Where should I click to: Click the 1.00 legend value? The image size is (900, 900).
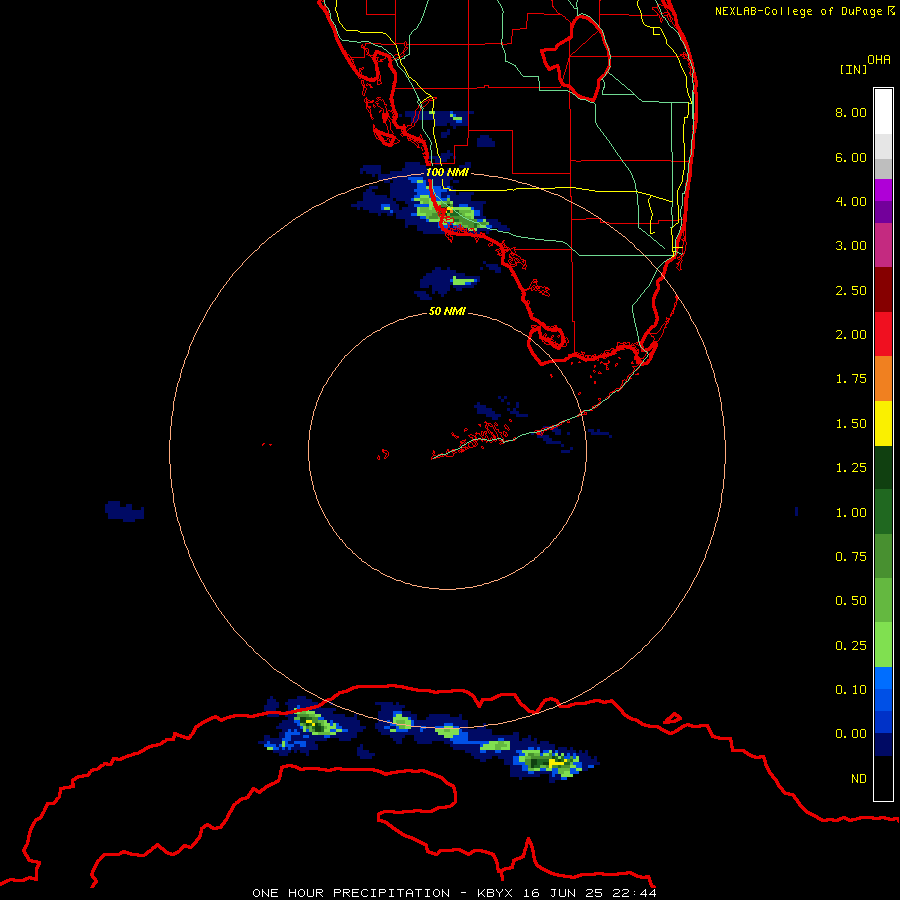851,513
